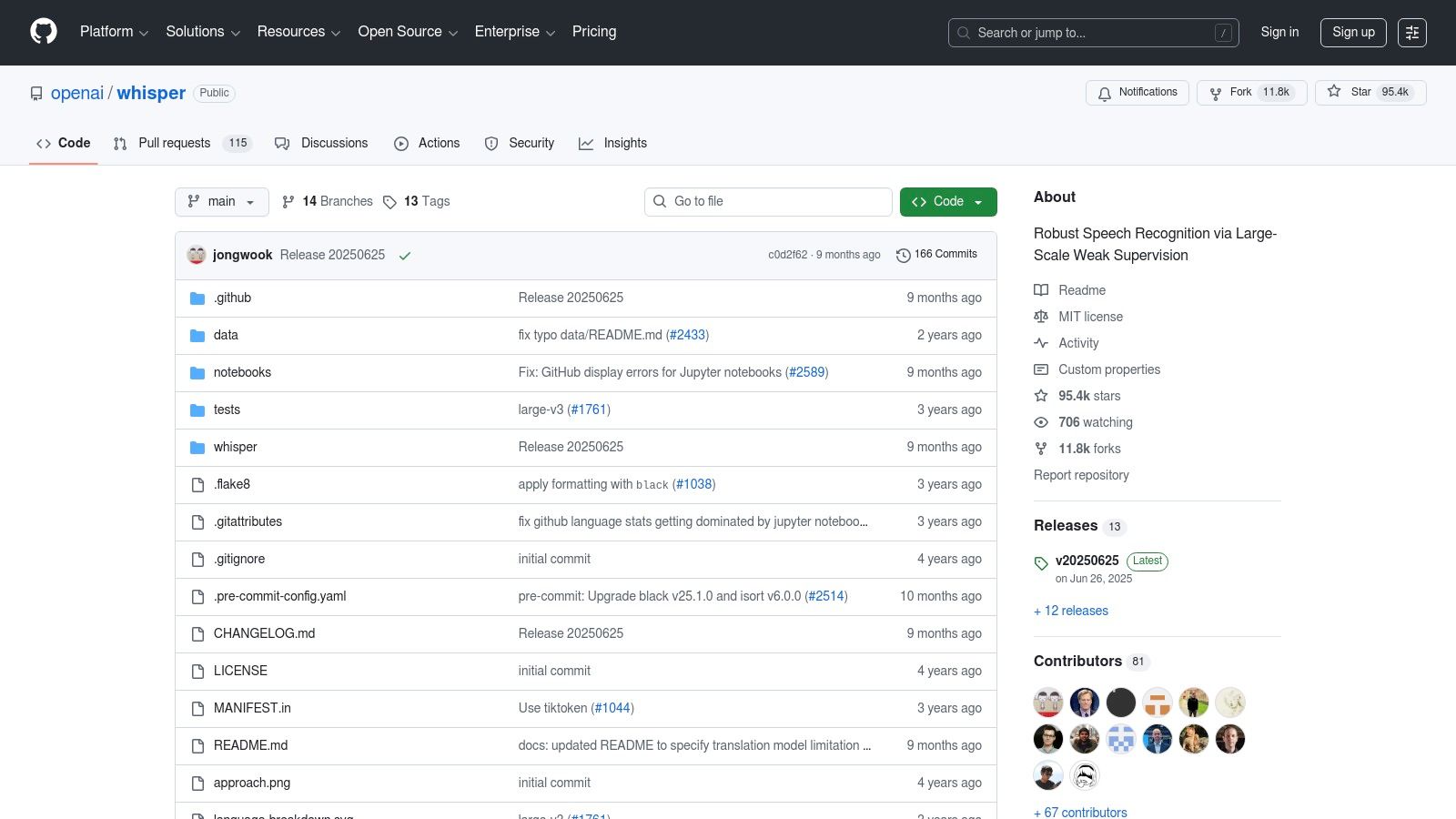Click the LICENSE file icon

[197, 672]
